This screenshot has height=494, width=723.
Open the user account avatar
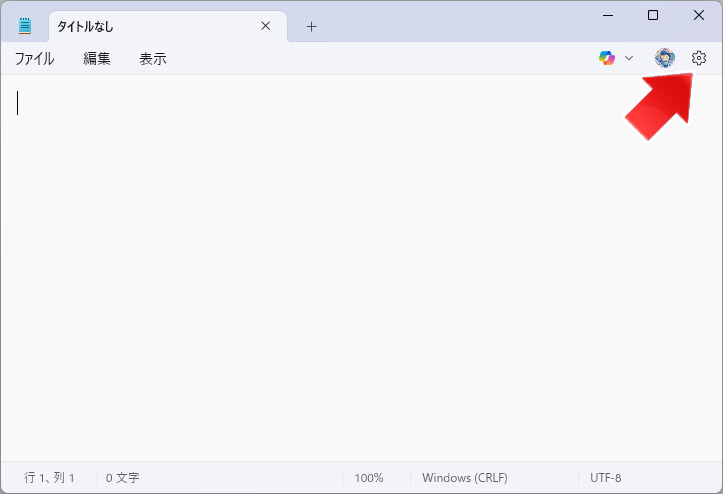[x=664, y=58]
